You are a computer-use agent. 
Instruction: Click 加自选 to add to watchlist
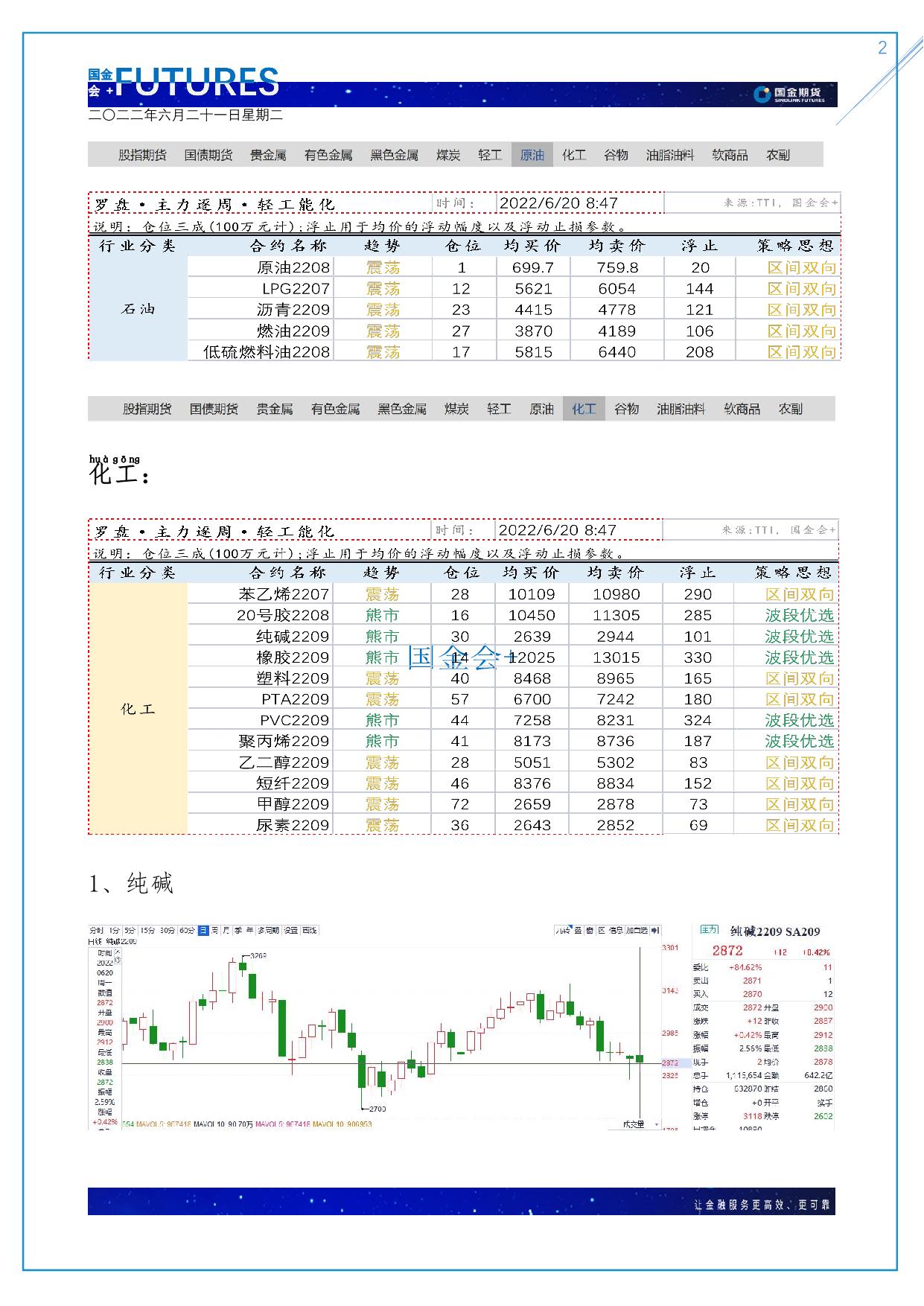tap(637, 931)
